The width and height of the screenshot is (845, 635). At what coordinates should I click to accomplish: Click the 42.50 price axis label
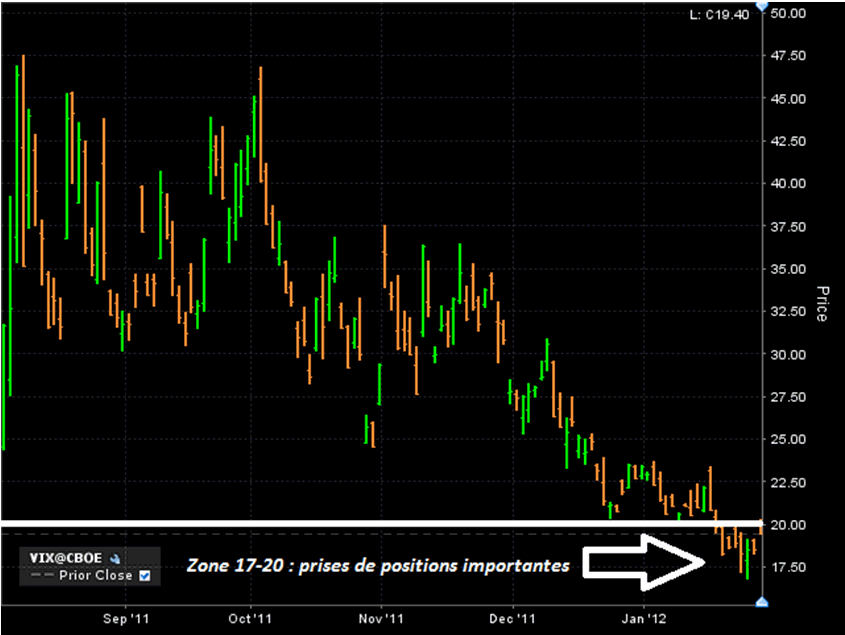[788, 141]
